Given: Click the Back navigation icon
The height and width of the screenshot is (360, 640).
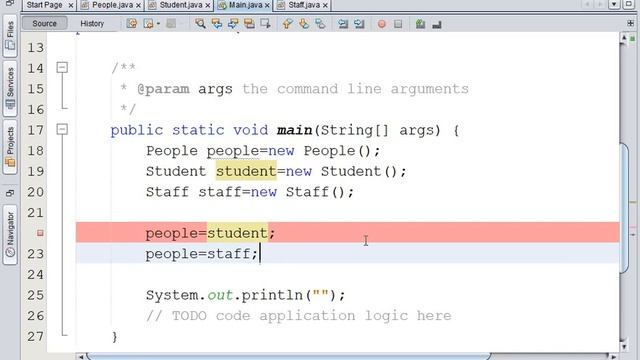Looking at the screenshot, I should click(148, 24).
